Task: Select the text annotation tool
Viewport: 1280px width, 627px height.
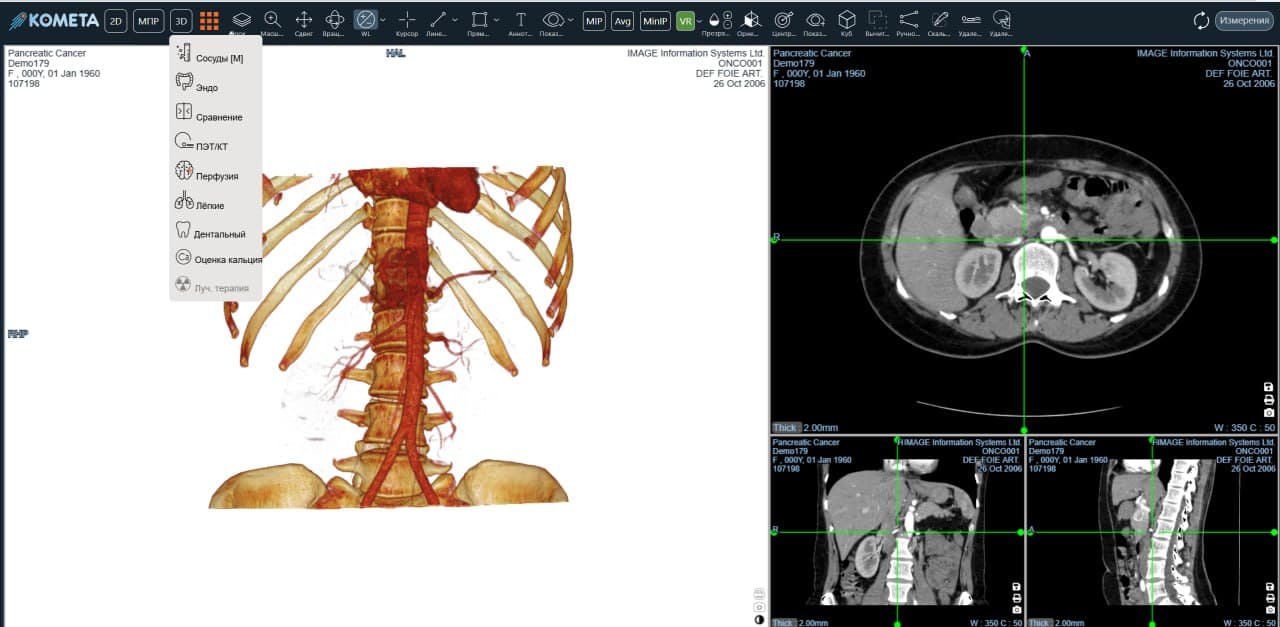Action: point(521,20)
